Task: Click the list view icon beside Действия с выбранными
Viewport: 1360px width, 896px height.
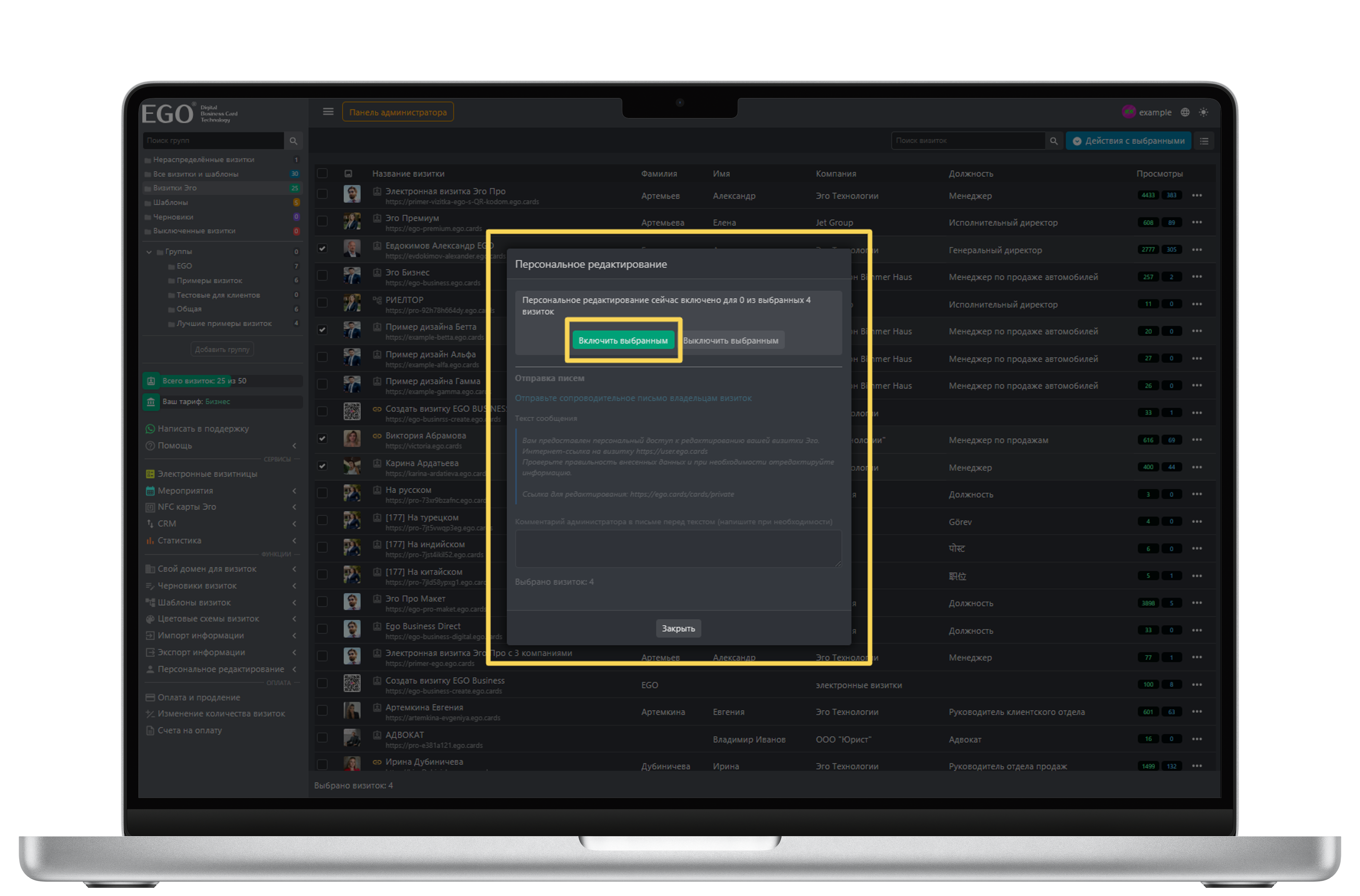Action: pos(1204,141)
